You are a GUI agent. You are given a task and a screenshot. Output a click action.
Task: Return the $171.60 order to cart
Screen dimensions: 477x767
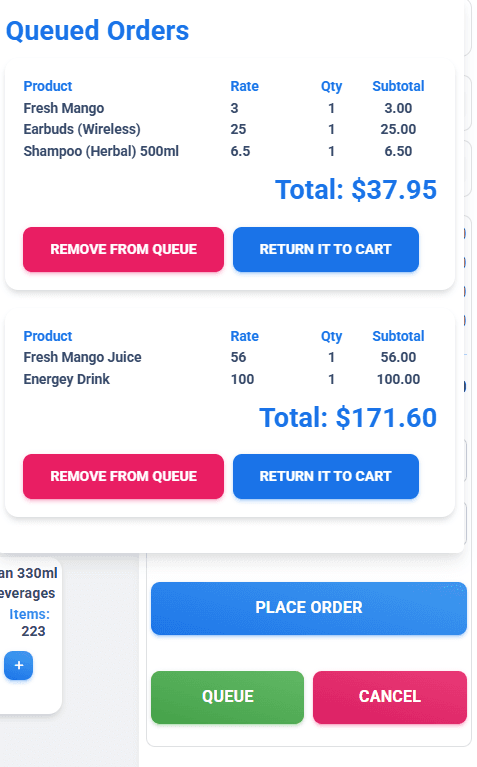tap(326, 476)
